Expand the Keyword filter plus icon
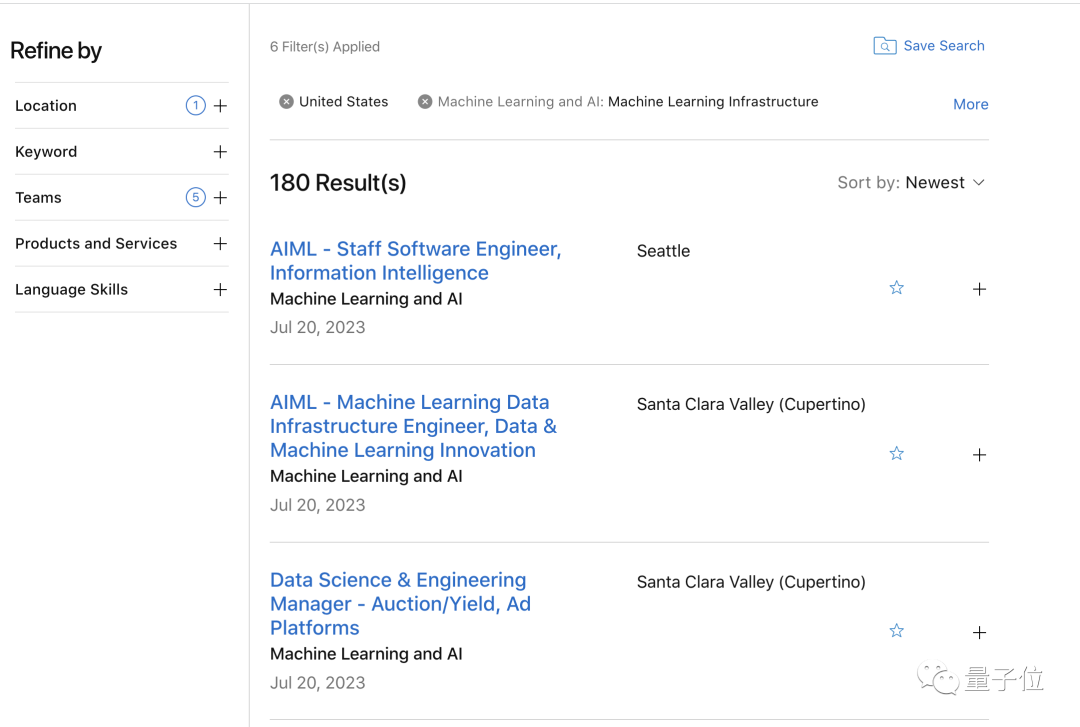 click(220, 152)
